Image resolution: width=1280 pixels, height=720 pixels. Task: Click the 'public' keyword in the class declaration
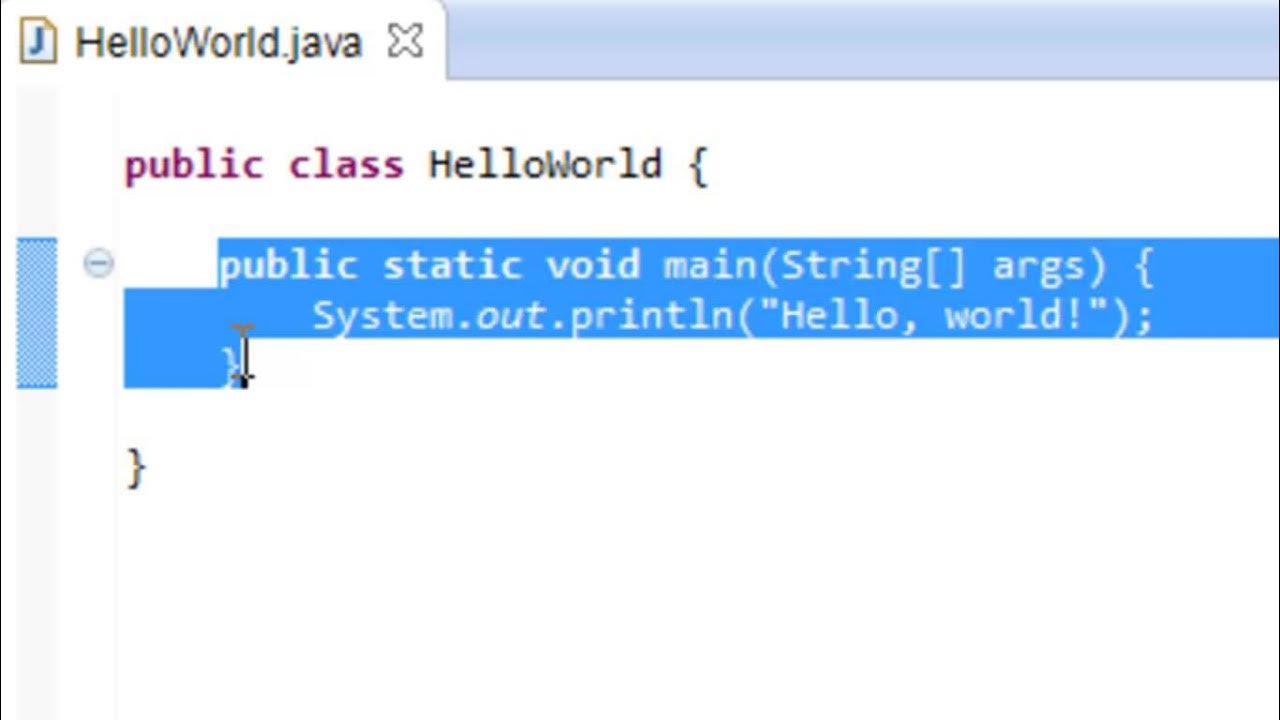point(193,165)
